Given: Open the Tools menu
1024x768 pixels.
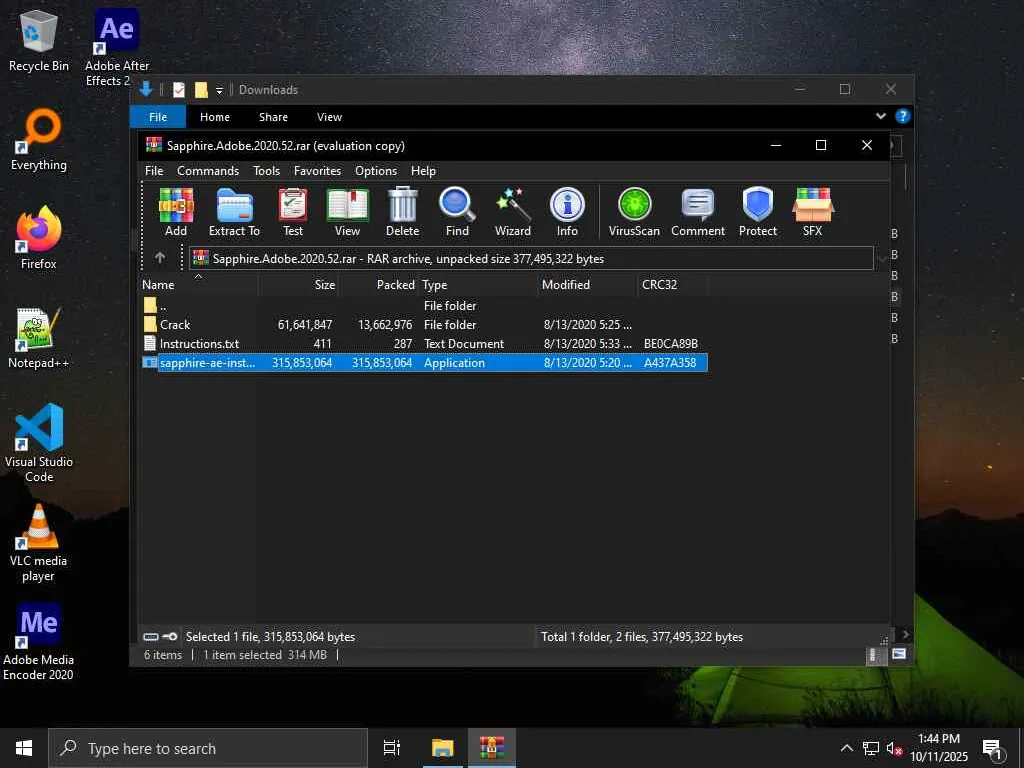Looking at the screenshot, I should pyautogui.click(x=266, y=170).
